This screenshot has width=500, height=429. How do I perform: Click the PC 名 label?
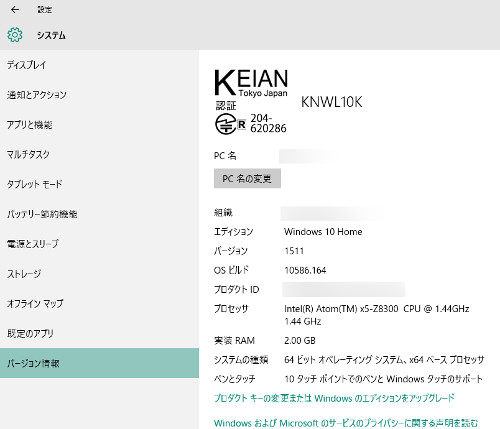point(225,156)
